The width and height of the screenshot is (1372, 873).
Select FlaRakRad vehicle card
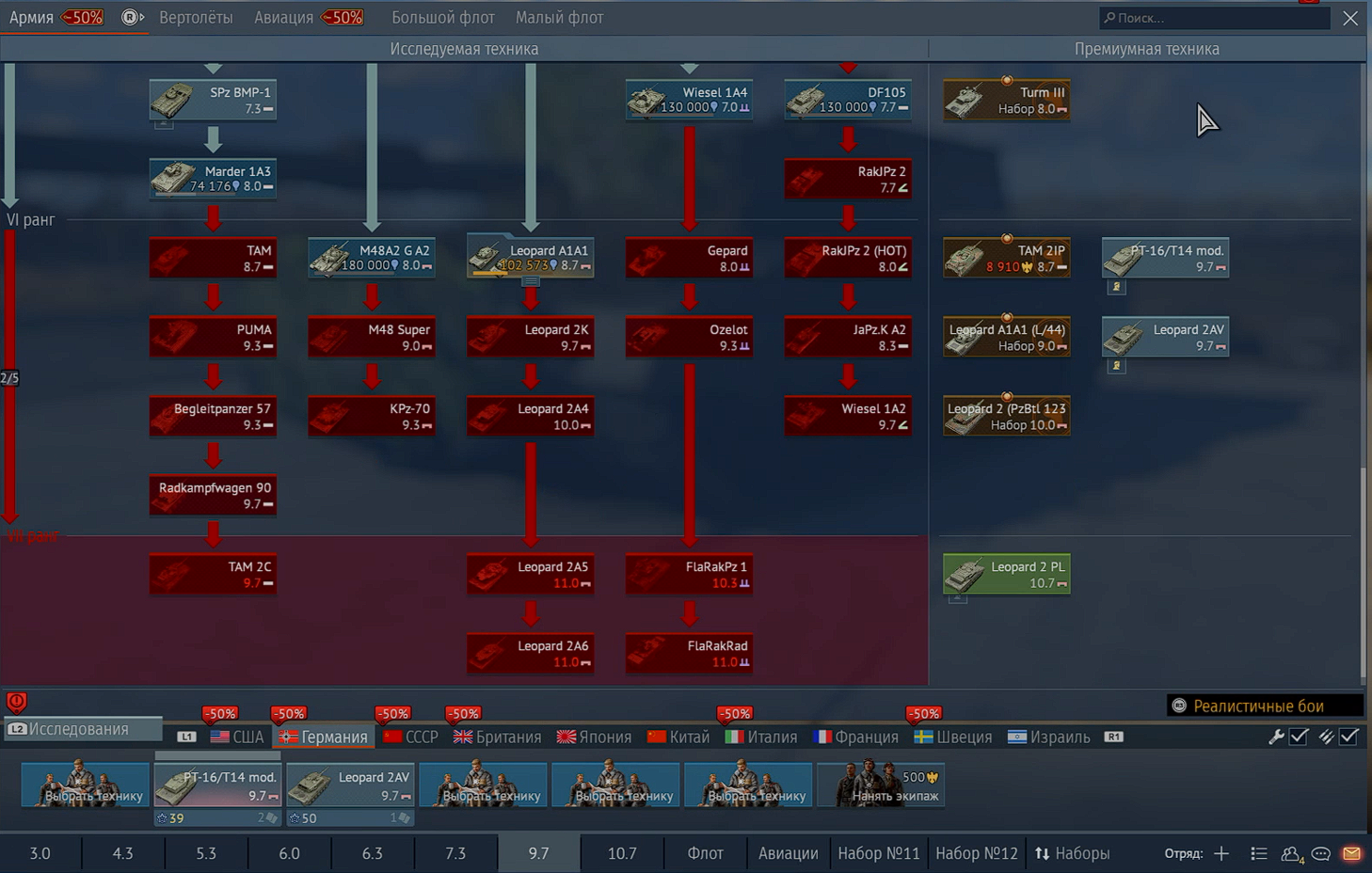(x=690, y=653)
